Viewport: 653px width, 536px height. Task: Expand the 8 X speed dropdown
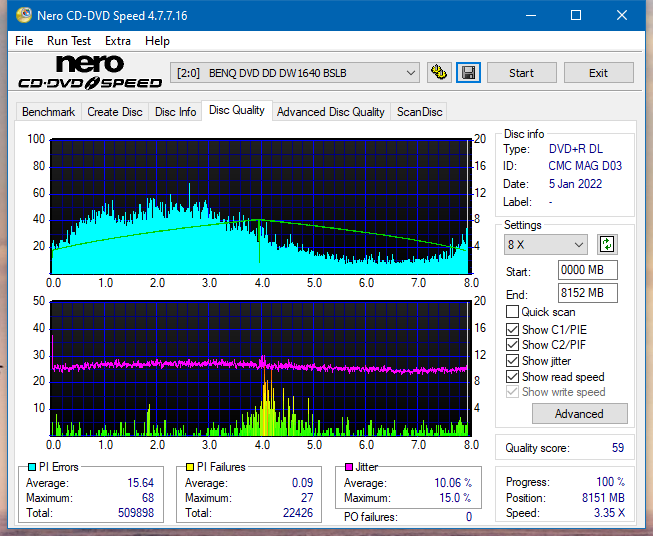[x=546, y=244]
